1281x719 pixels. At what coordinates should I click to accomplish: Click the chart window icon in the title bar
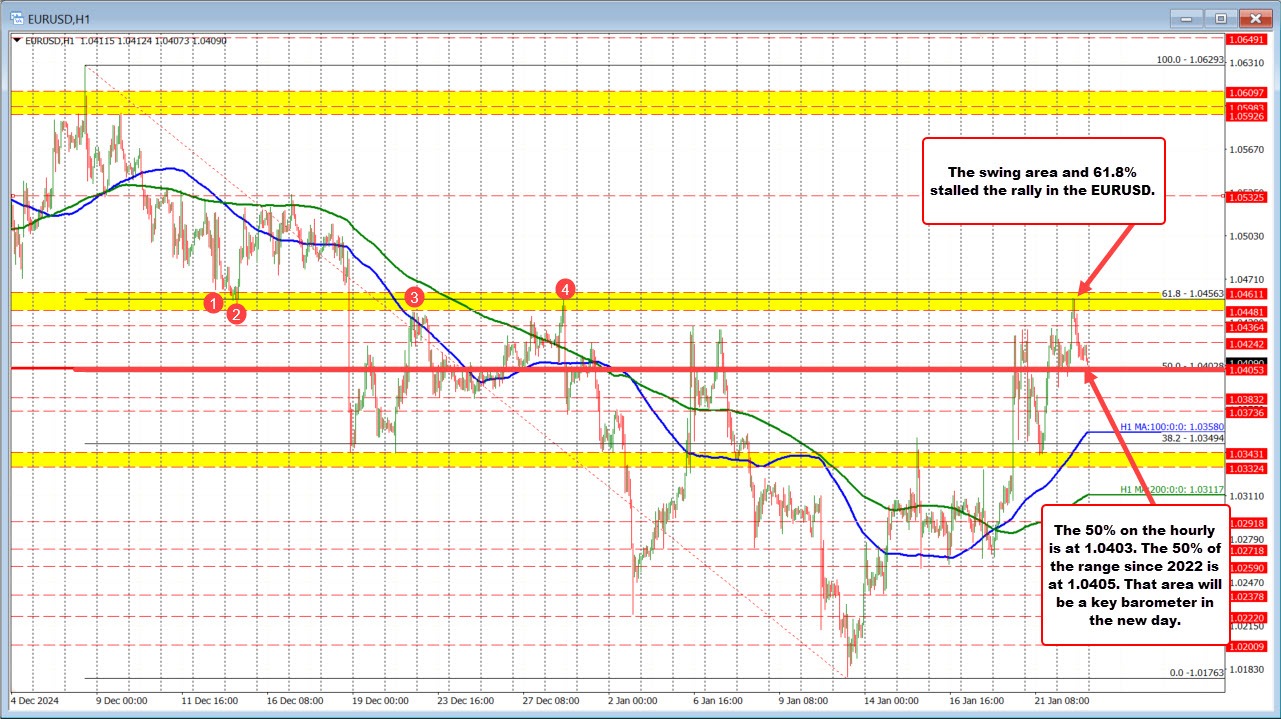click(x=19, y=17)
